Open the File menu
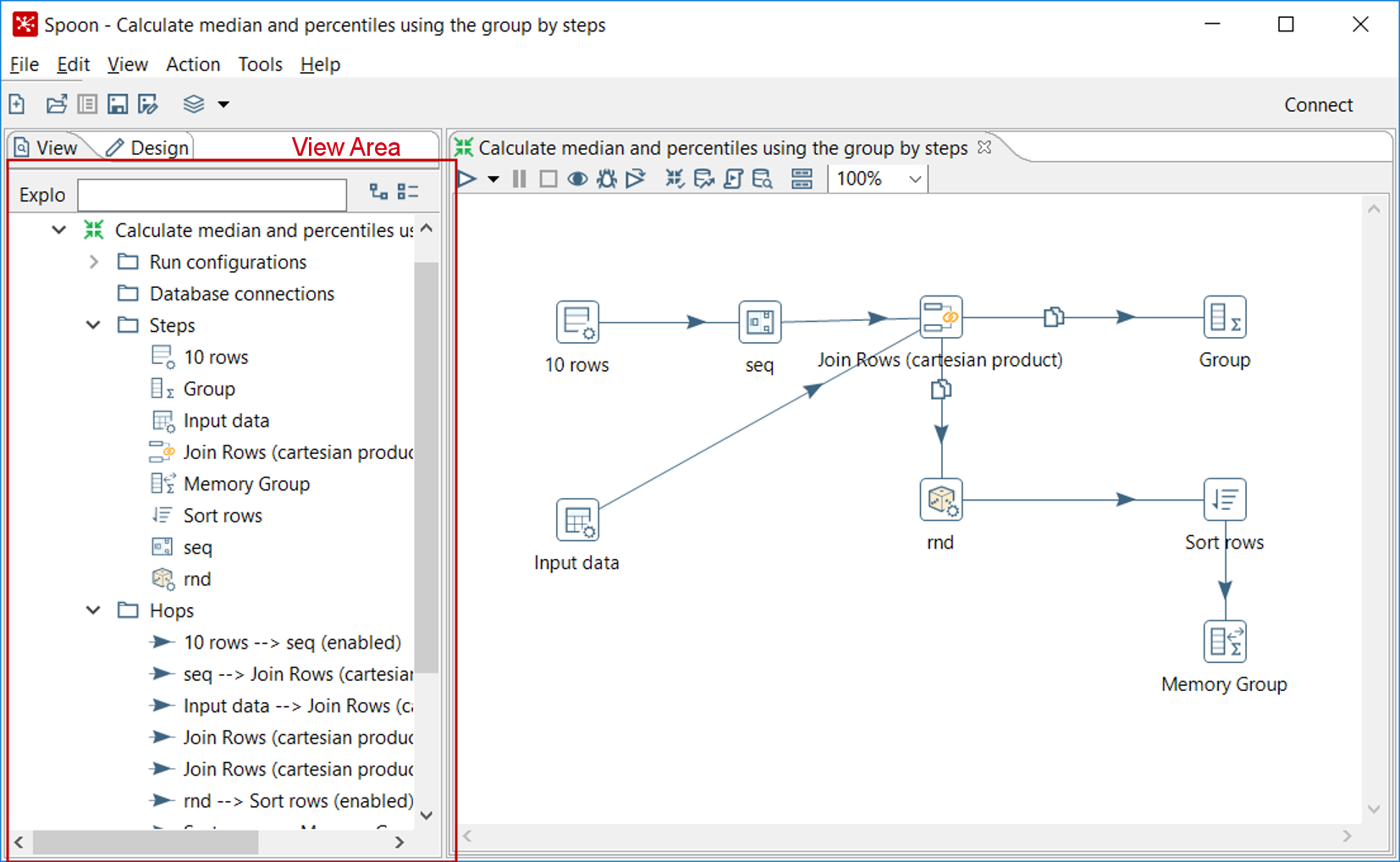The image size is (1400, 862). click(25, 64)
